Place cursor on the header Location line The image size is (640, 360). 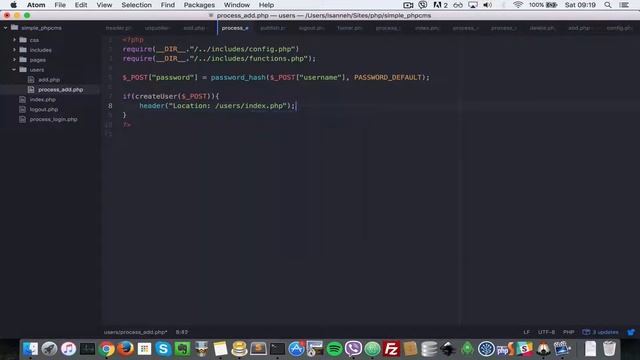point(217,106)
